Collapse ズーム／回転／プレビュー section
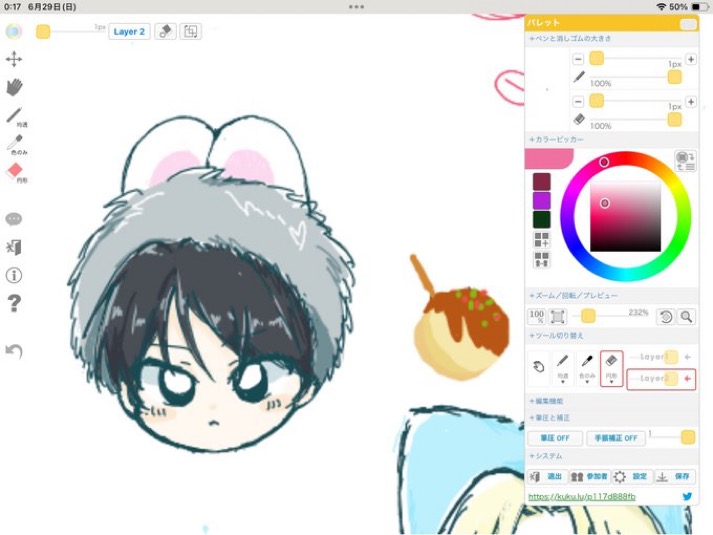The width and height of the screenshot is (713, 535). point(612,295)
